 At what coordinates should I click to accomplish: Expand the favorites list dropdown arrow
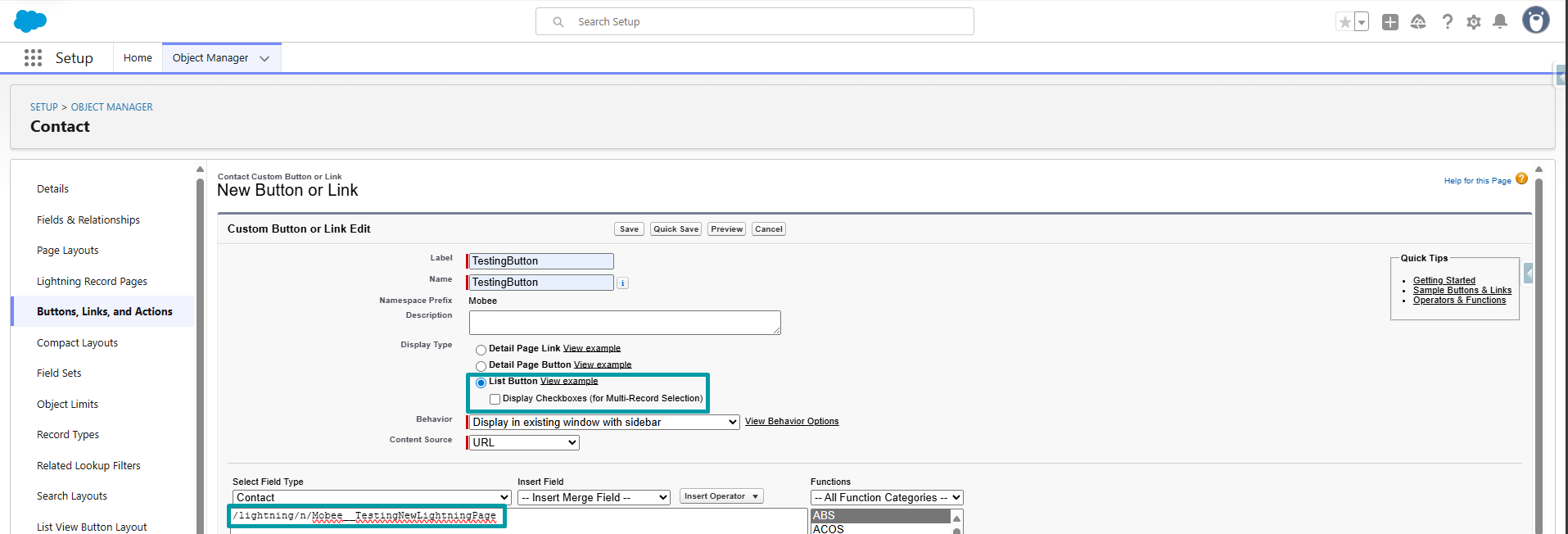(1362, 22)
